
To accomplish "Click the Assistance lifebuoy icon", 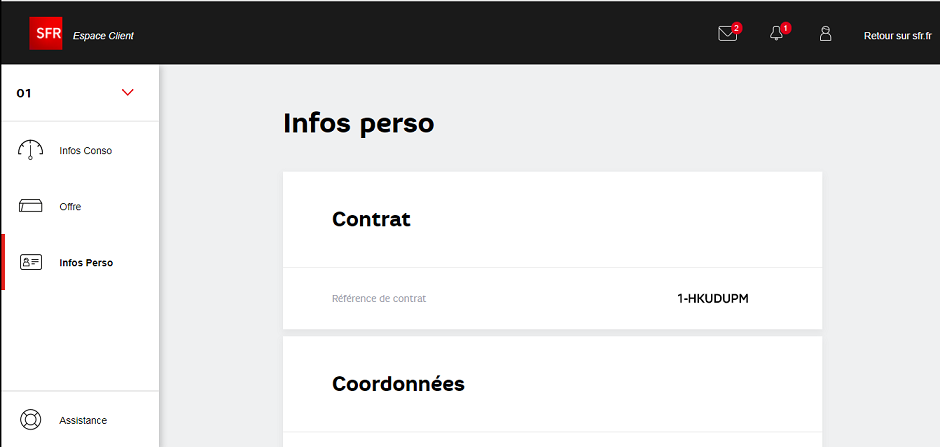I will click(x=31, y=420).
